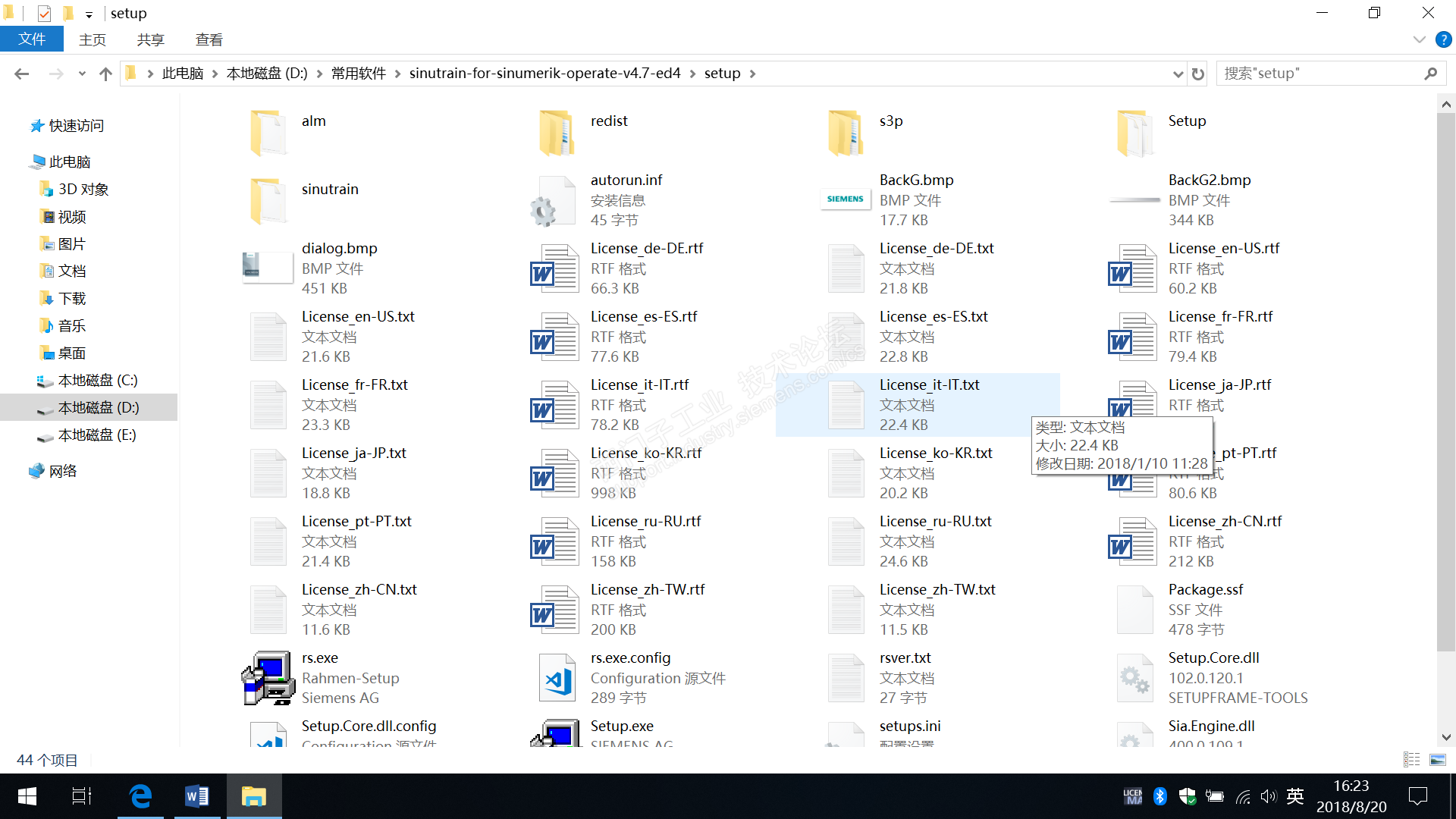Expand the address bar history dropdown
The height and width of the screenshot is (819, 1456).
pyautogui.click(x=1178, y=74)
